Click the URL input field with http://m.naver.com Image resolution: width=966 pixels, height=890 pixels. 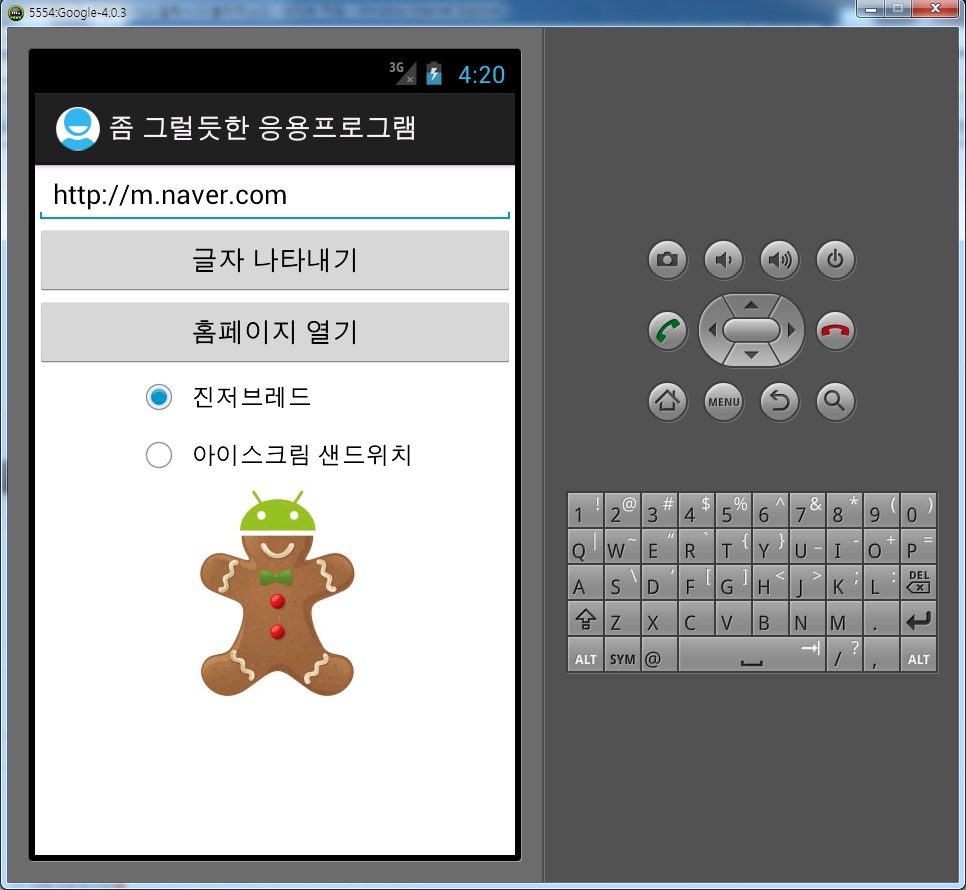(x=275, y=196)
